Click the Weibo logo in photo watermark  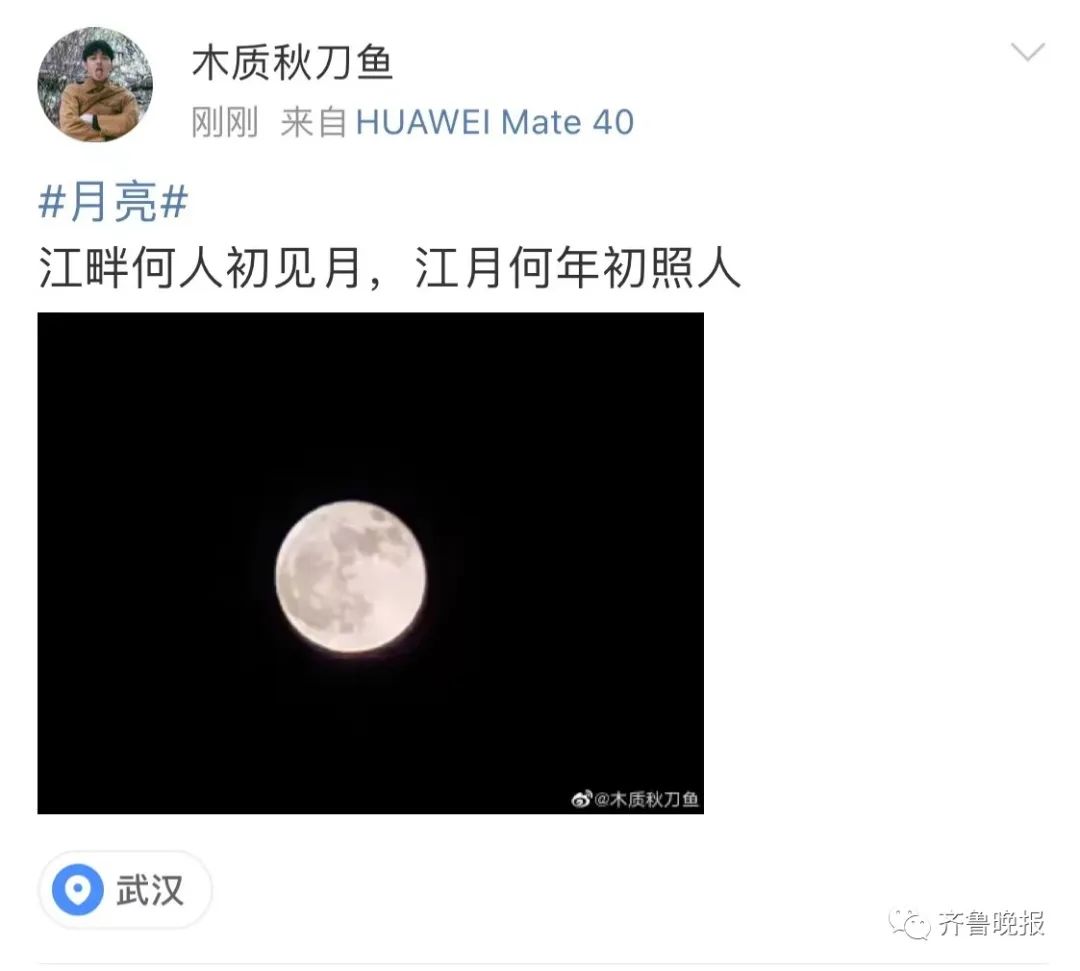pyautogui.click(x=581, y=799)
